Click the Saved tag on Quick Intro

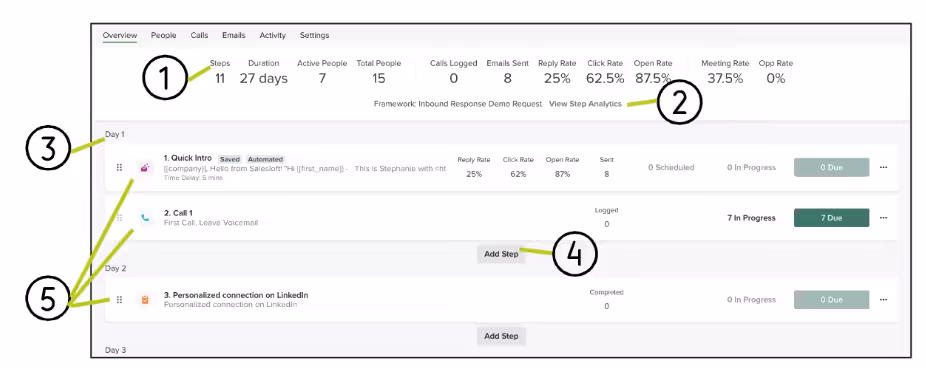click(230, 159)
